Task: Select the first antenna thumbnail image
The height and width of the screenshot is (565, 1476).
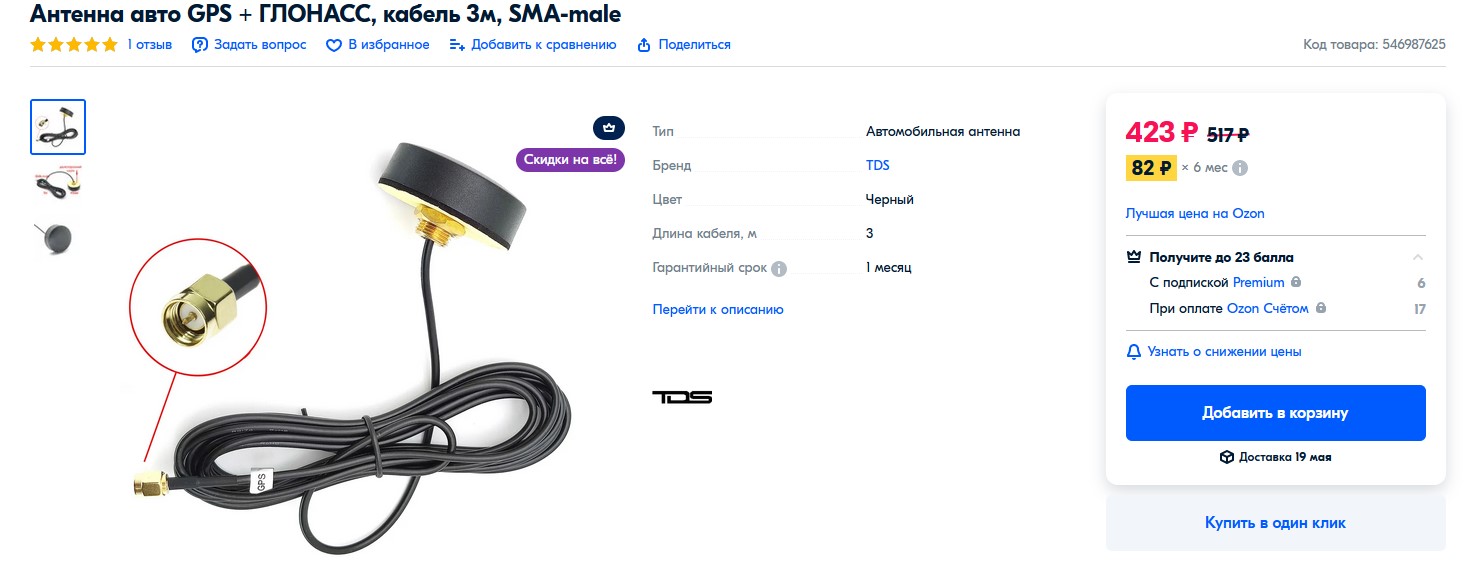Action: (x=58, y=127)
